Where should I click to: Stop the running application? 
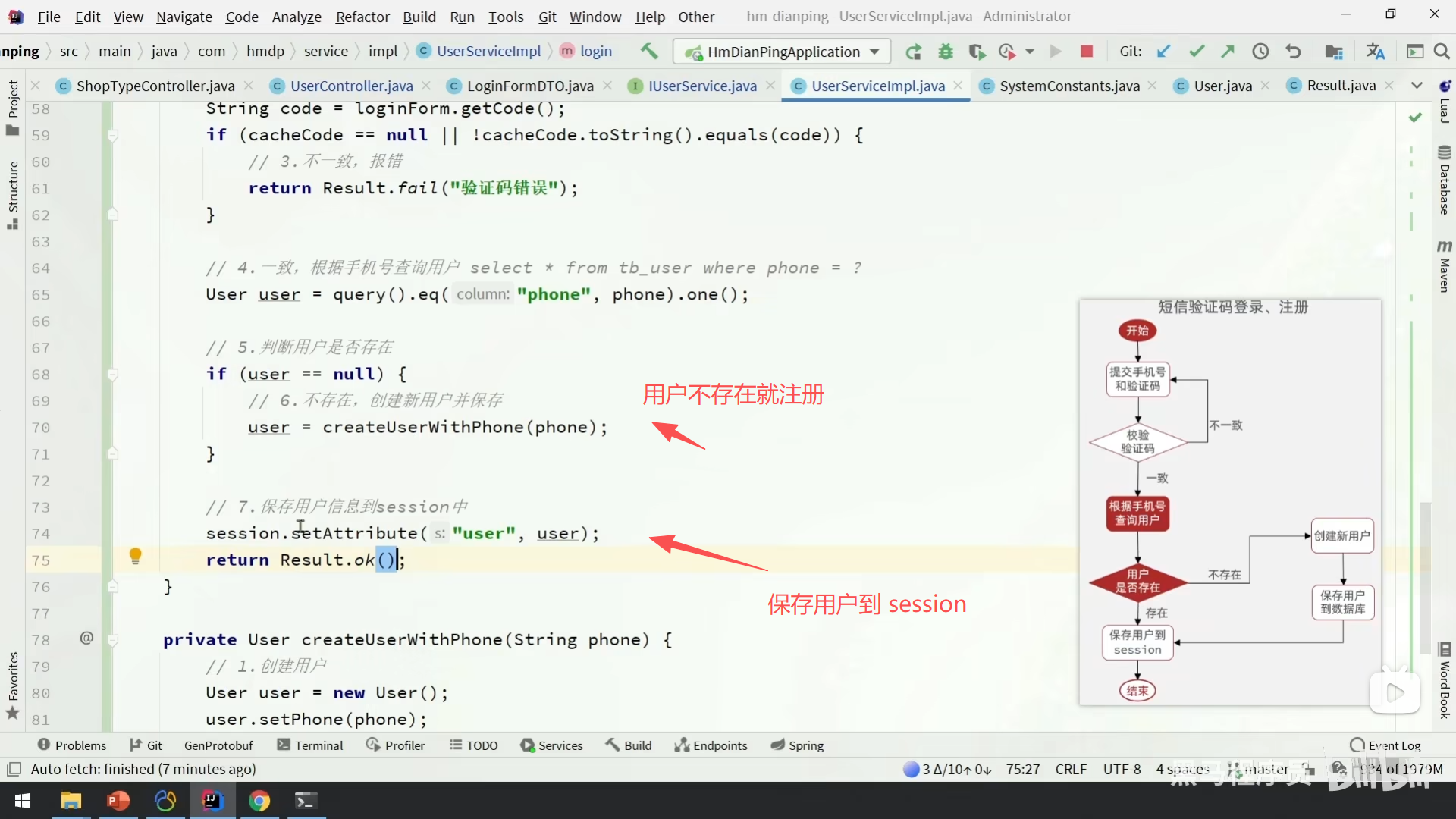coord(1086,52)
